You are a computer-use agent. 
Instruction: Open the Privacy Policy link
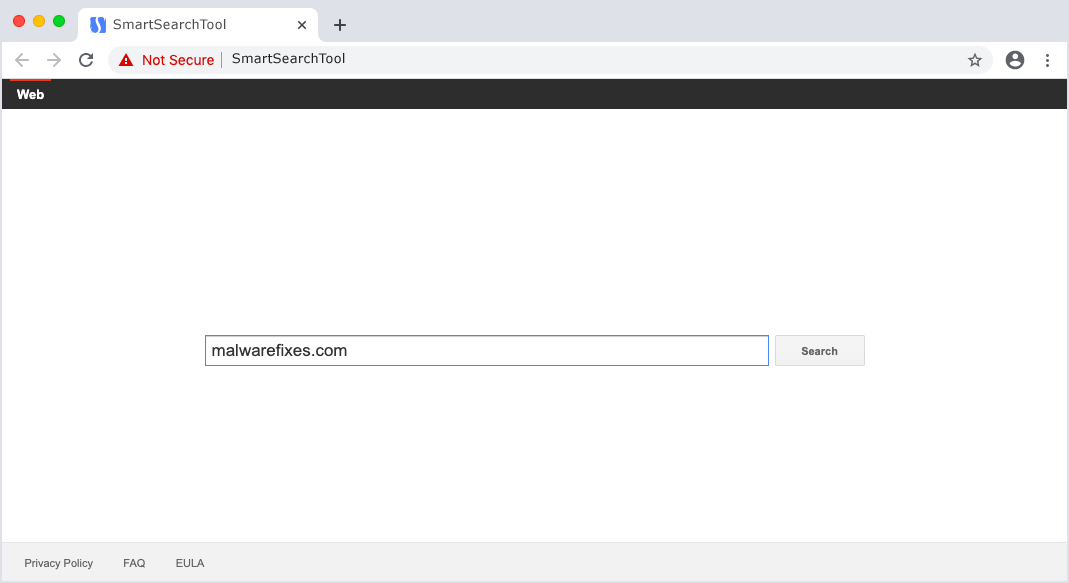59,563
